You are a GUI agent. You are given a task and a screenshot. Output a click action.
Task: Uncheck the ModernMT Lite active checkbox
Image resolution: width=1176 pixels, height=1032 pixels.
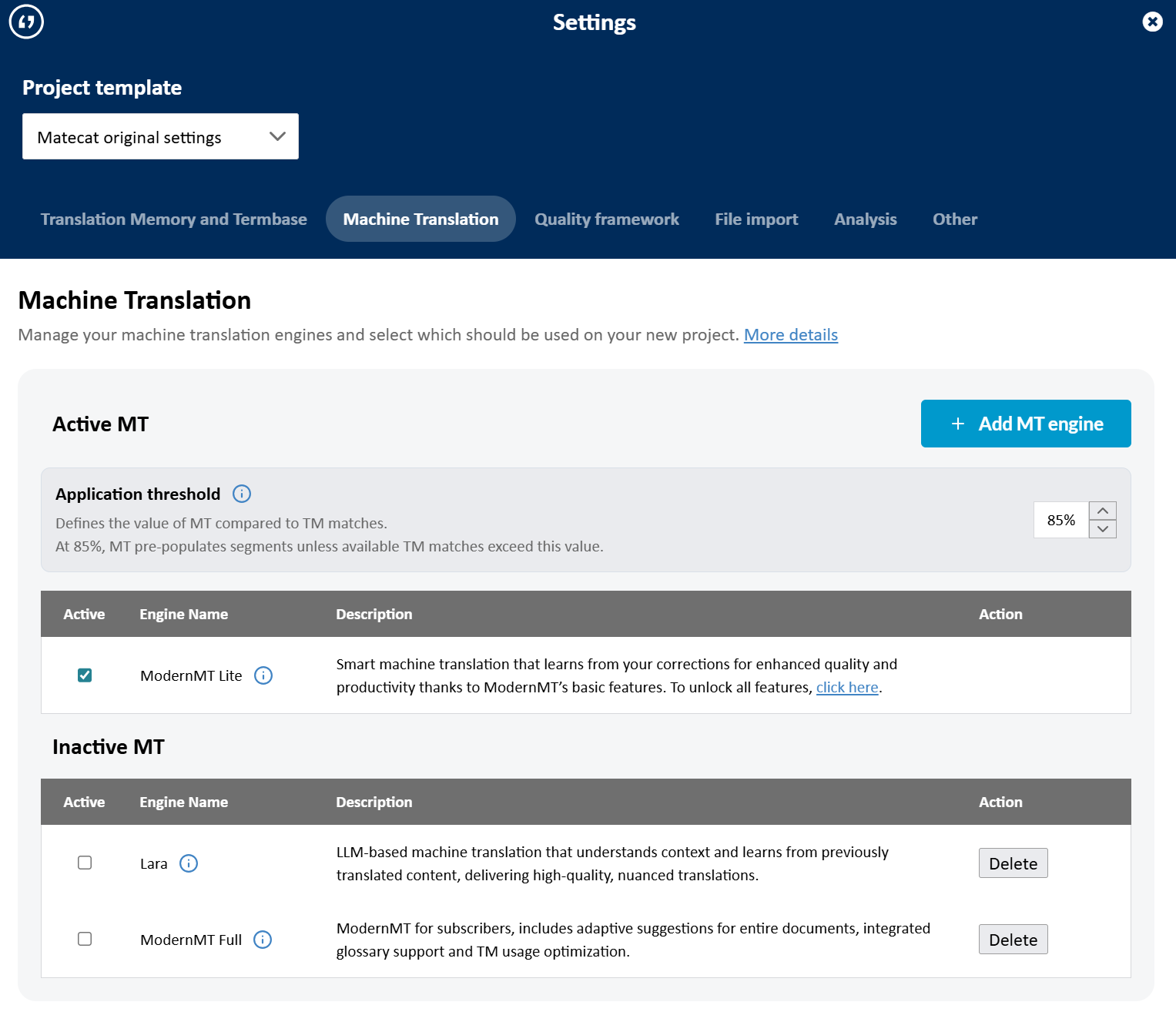85,675
